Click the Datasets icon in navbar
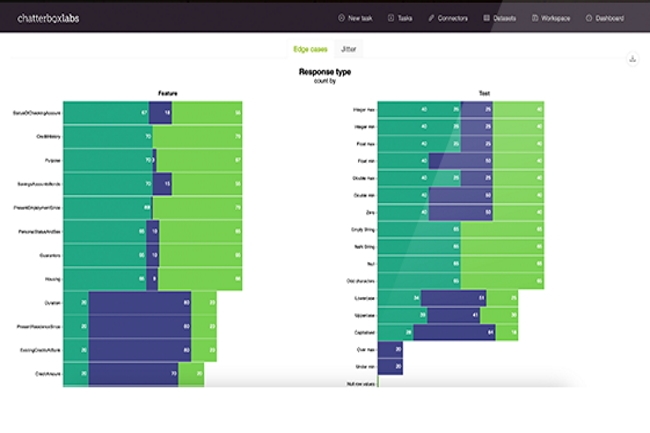 pyautogui.click(x=487, y=17)
